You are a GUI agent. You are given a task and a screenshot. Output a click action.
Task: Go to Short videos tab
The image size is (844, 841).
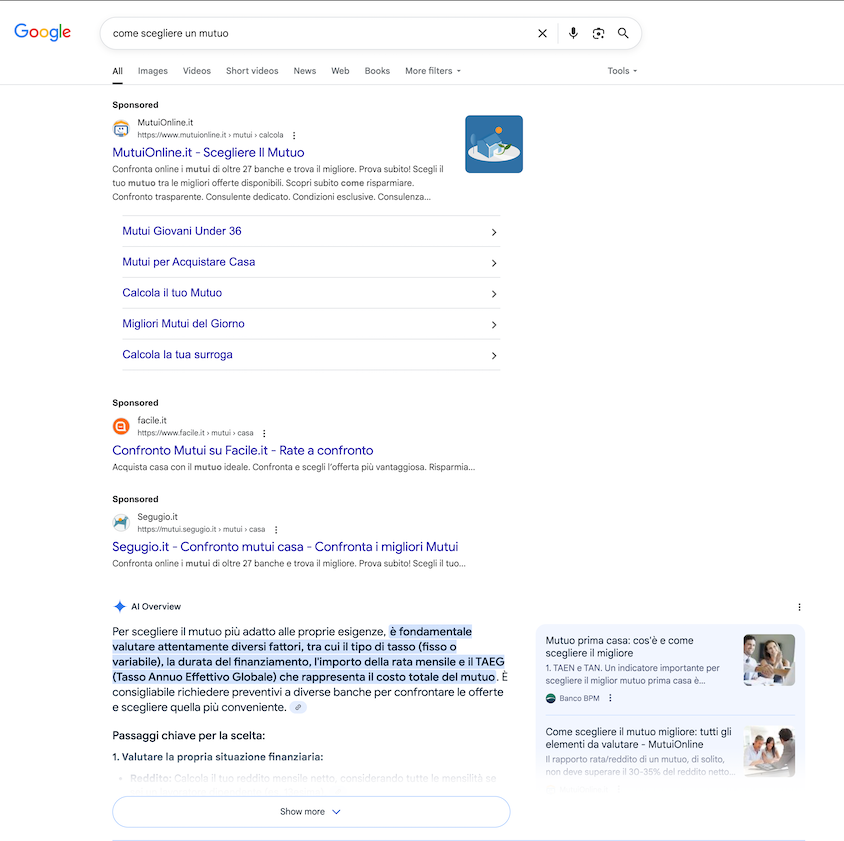point(252,71)
